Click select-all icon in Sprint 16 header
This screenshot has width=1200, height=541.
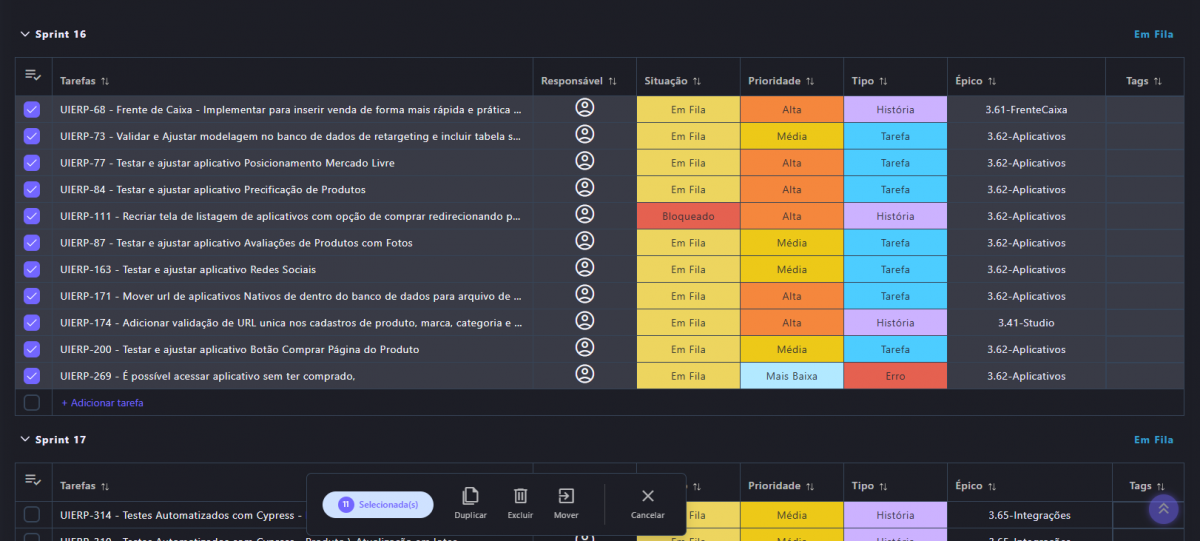tap(33, 76)
